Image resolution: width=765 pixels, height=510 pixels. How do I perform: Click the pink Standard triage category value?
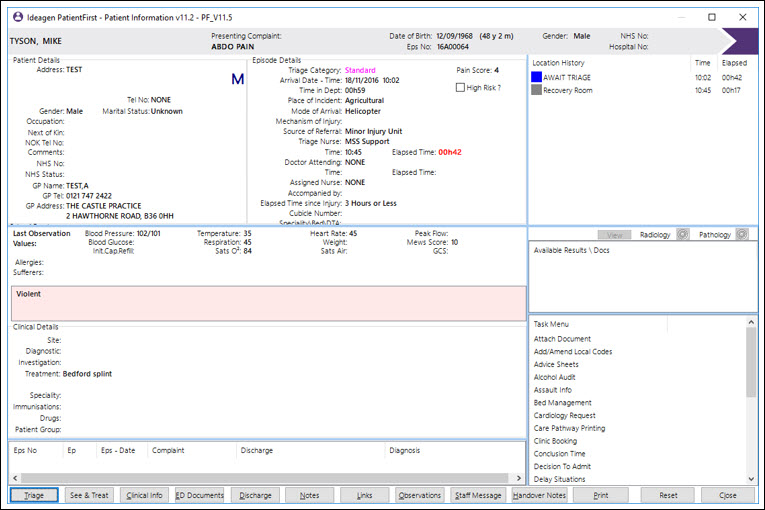pyautogui.click(x=360, y=70)
